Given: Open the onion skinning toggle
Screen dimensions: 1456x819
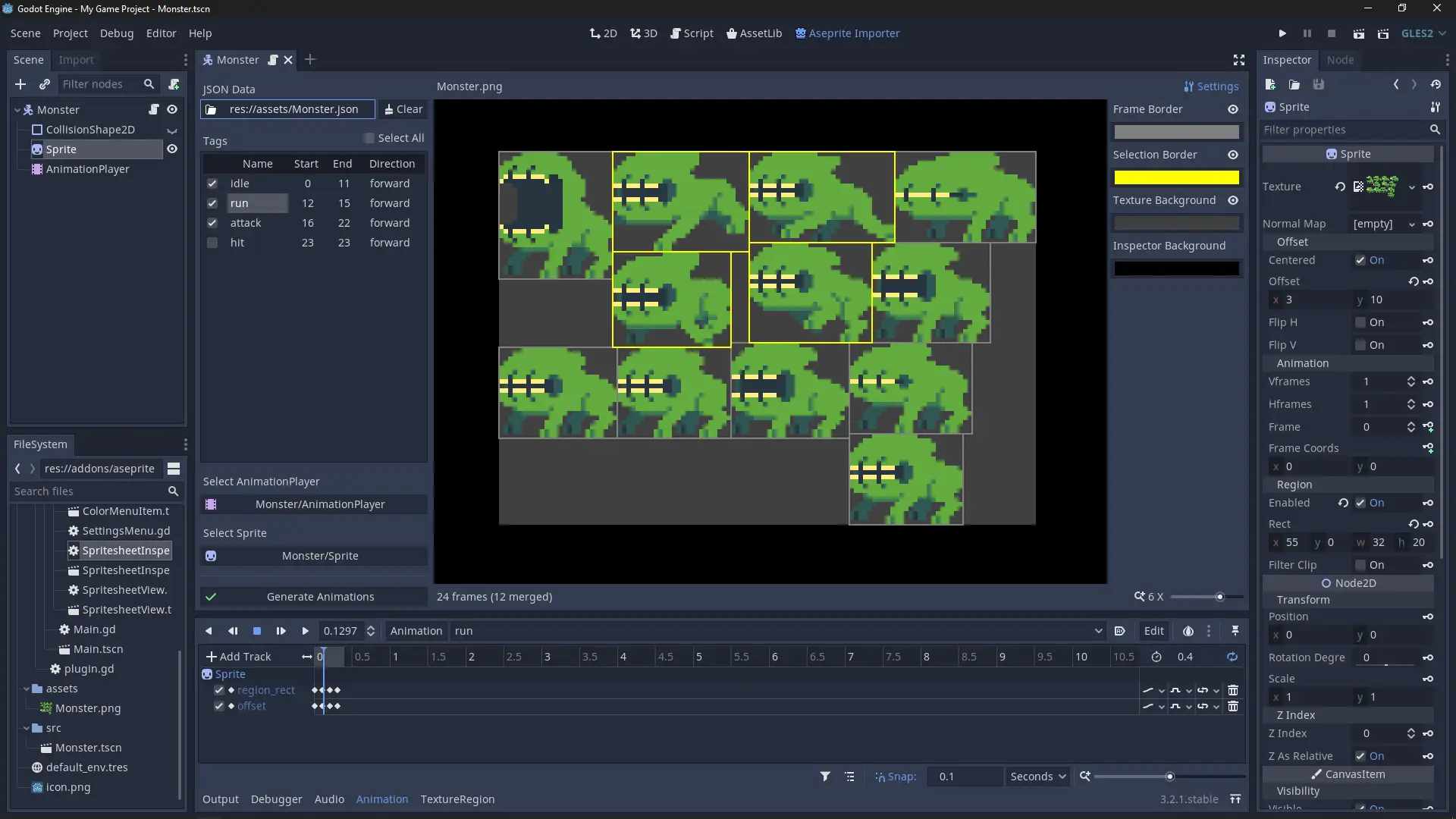Looking at the screenshot, I should point(1188,631).
